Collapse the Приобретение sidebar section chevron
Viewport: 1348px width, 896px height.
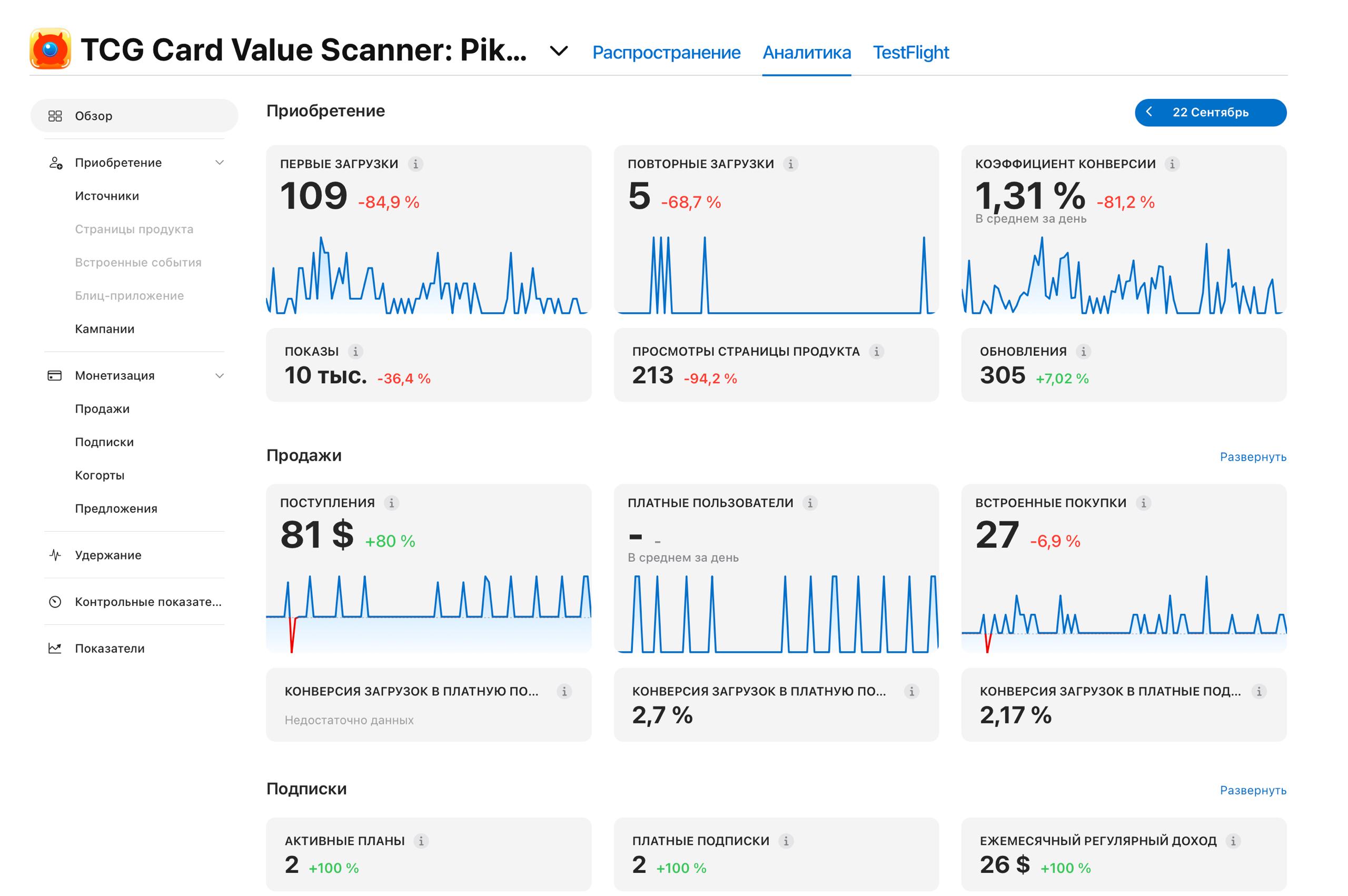tap(220, 163)
